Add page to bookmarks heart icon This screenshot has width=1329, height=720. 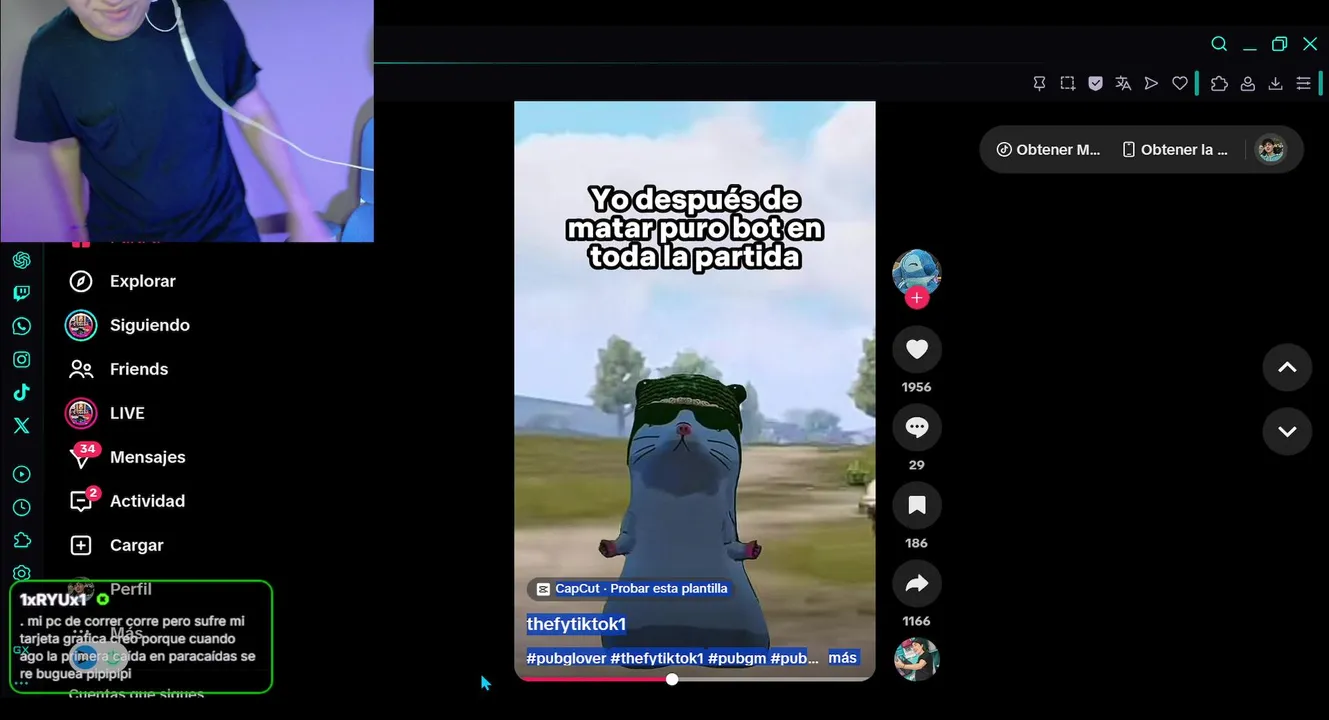[1180, 84]
